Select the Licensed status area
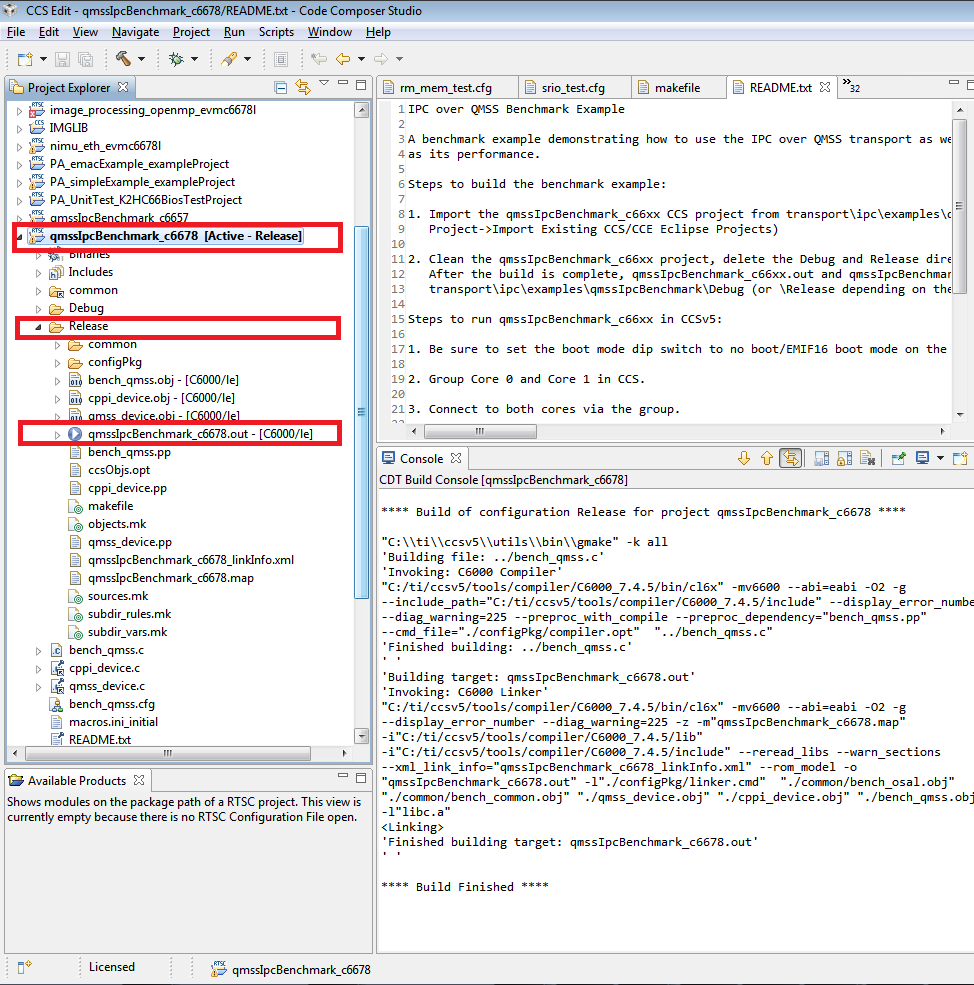 coord(113,966)
